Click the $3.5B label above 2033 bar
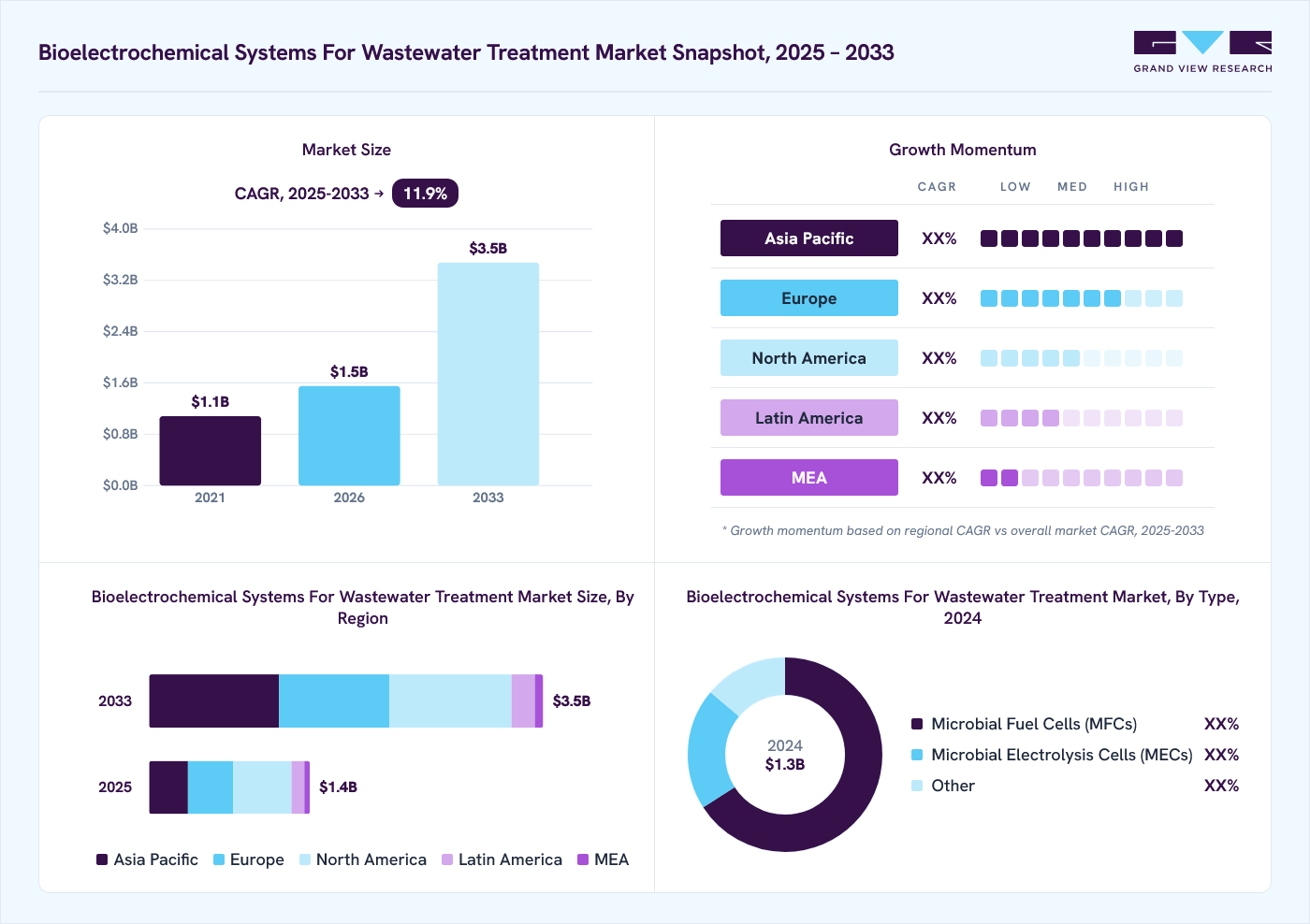 pyautogui.click(x=488, y=248)
